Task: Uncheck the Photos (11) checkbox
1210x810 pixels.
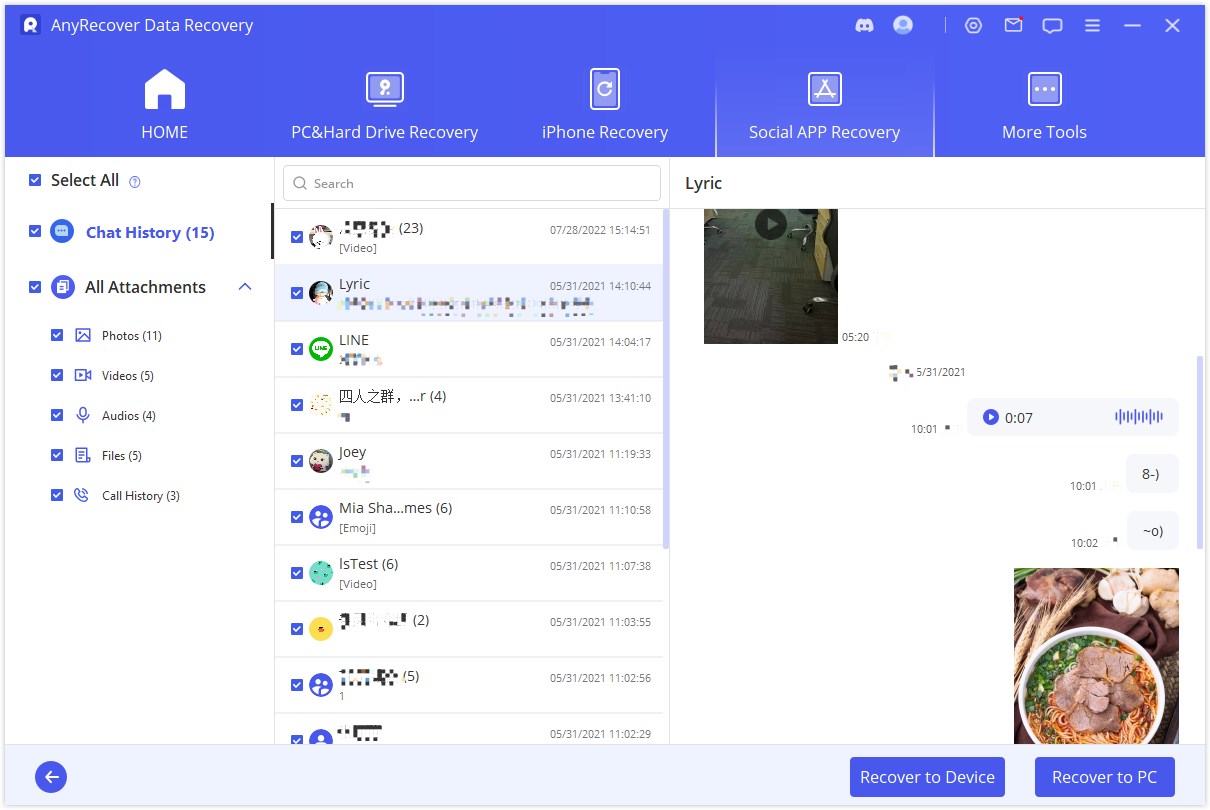Action: click(57, 335)
